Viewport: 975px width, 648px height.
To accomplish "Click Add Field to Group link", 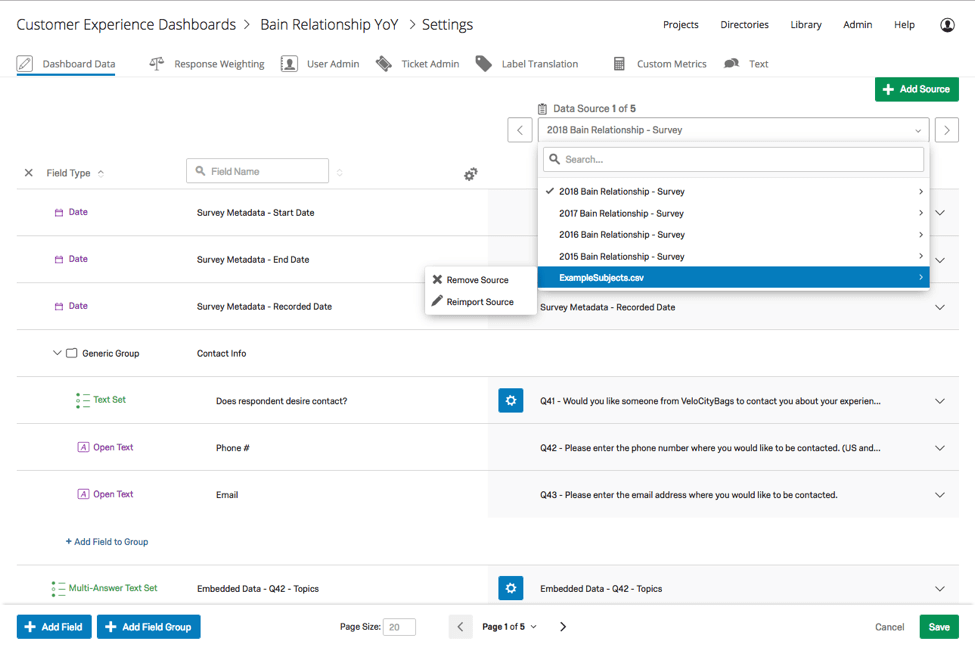I will click(107, 542).
